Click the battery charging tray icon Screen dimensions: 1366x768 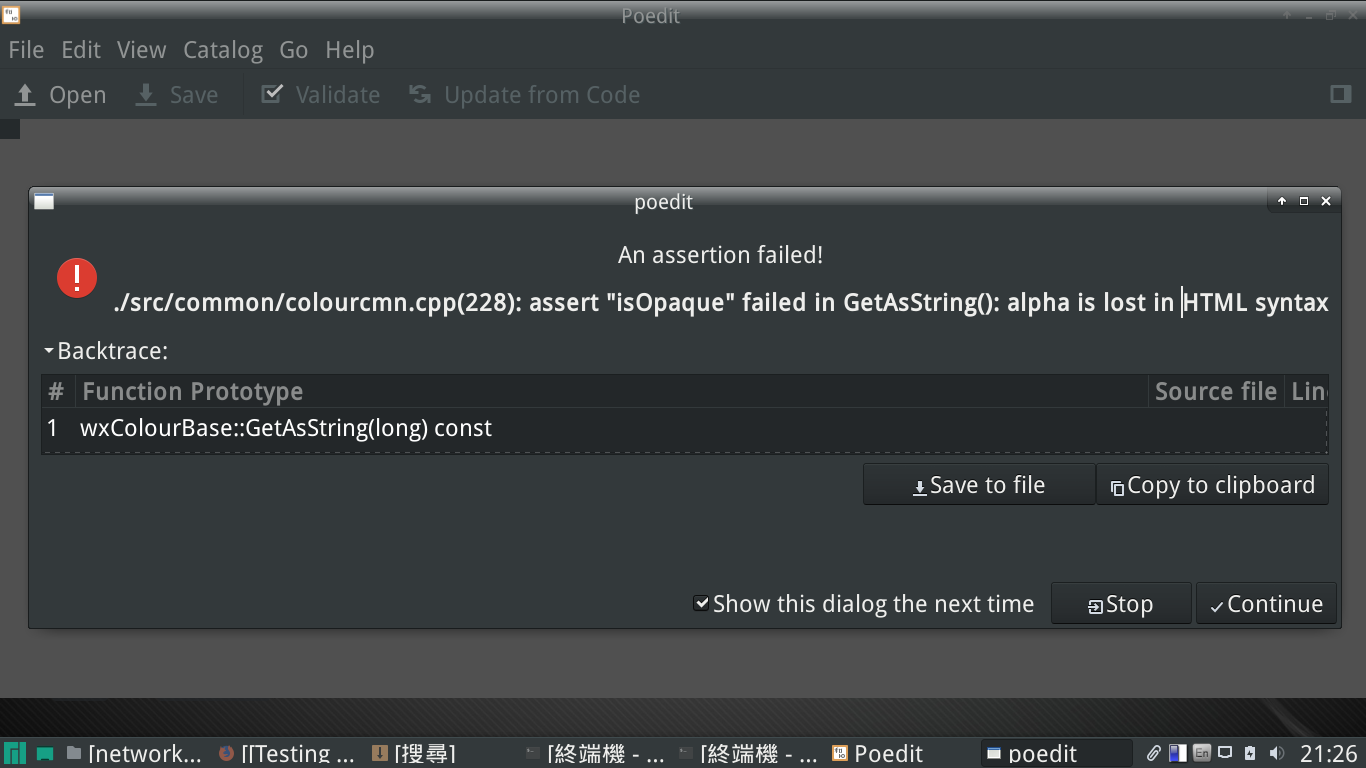pyautogui.click(x=1250, y=753)
